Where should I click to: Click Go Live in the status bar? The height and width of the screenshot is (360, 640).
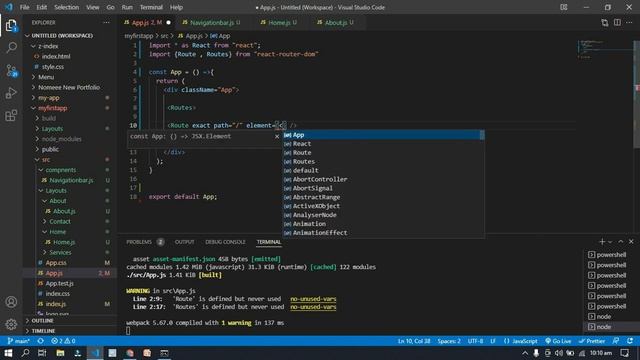tap(558, 341)
